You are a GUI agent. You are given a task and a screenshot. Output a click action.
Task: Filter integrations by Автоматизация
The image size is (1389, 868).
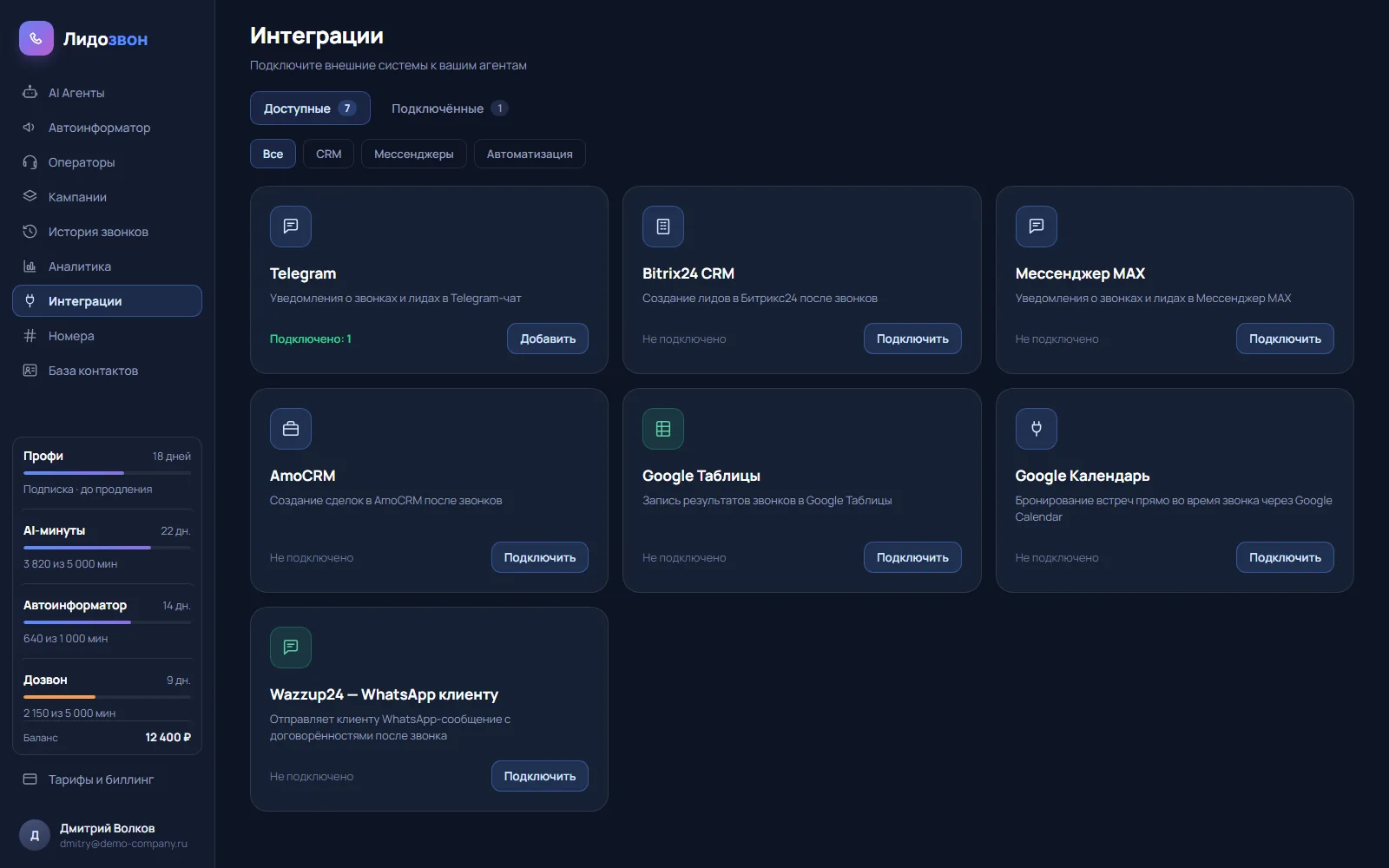point(530,154)
